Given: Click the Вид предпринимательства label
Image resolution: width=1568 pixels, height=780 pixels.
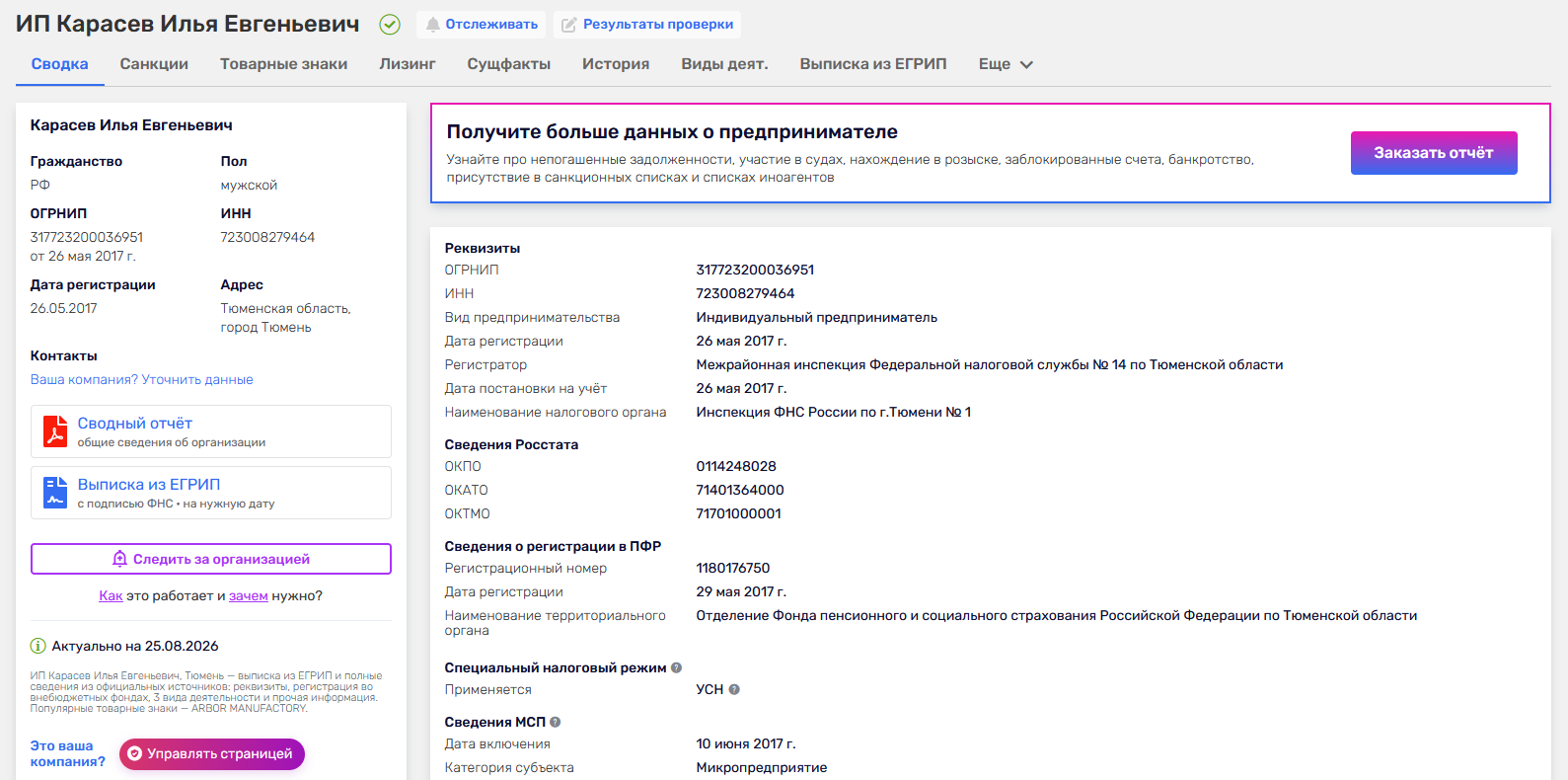Looking at the screenshot, I should [532, 317].
